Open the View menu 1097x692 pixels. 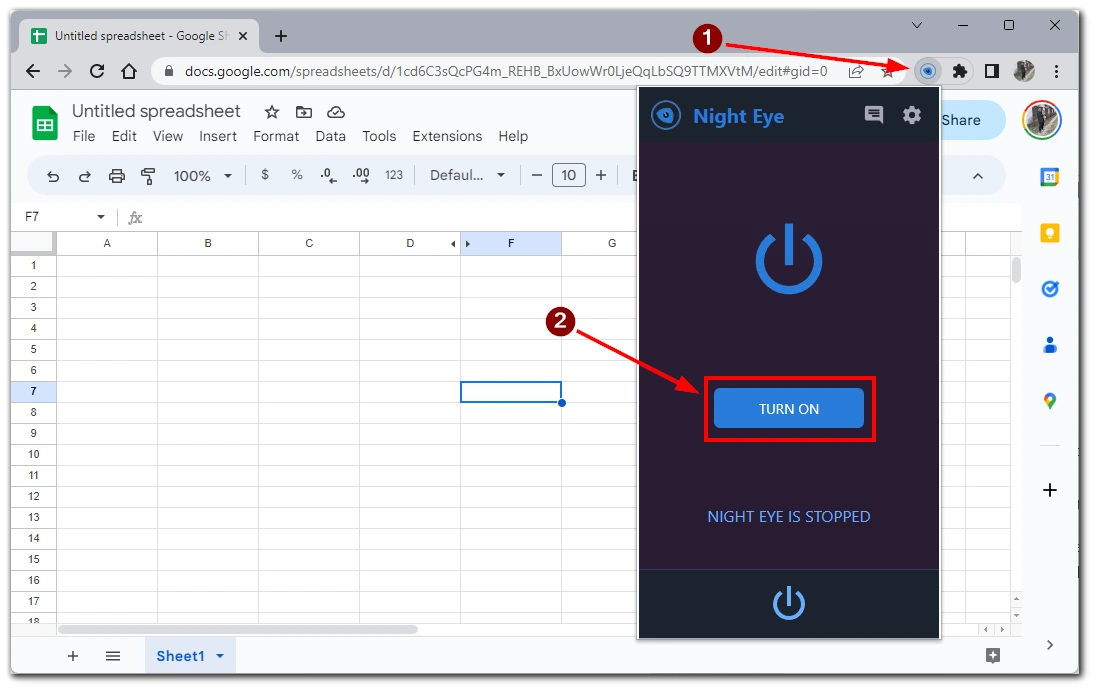(x=168, y=136)
